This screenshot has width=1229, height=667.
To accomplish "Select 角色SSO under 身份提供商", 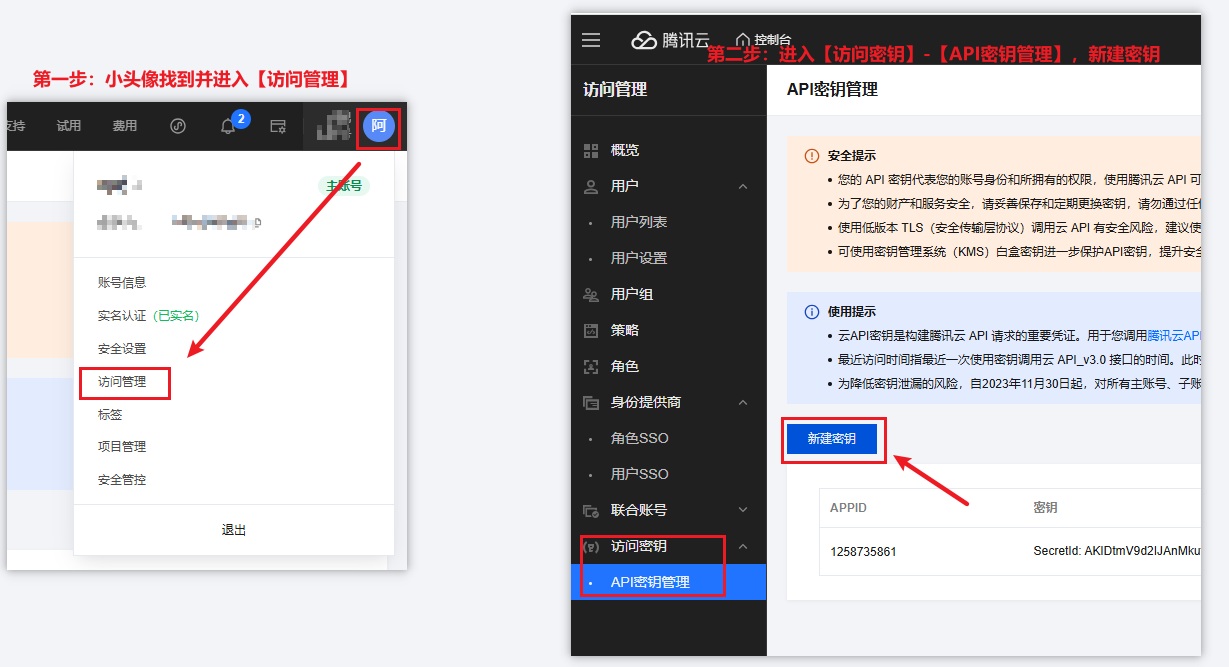I will click(640, 438).
